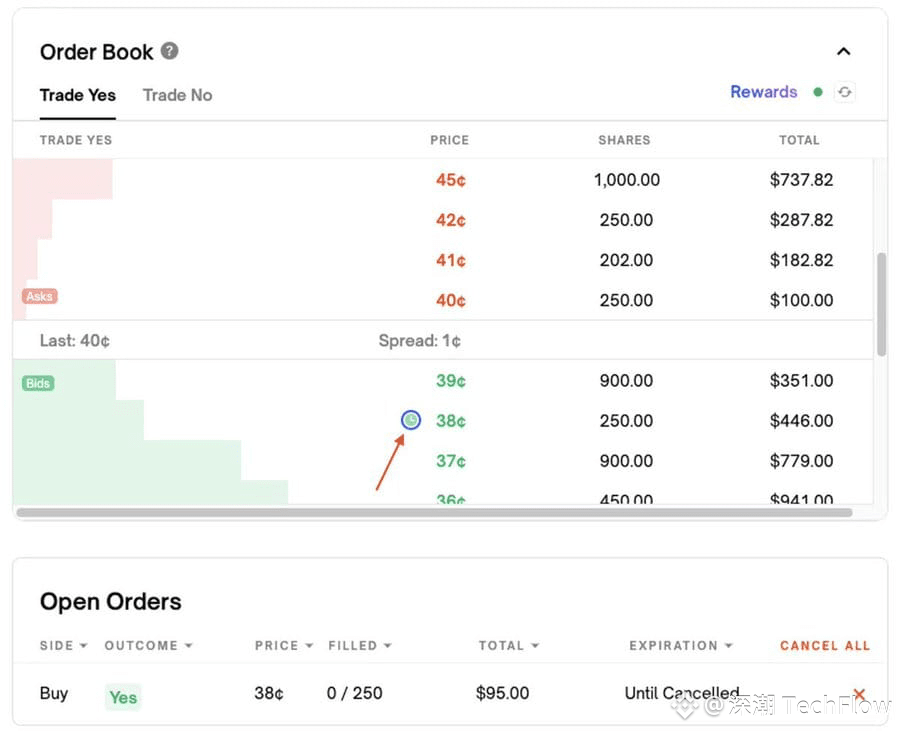This screenshot has width=900, height=731.
Task: Click the green Rewards status dot
Action: tap(818, 92)
